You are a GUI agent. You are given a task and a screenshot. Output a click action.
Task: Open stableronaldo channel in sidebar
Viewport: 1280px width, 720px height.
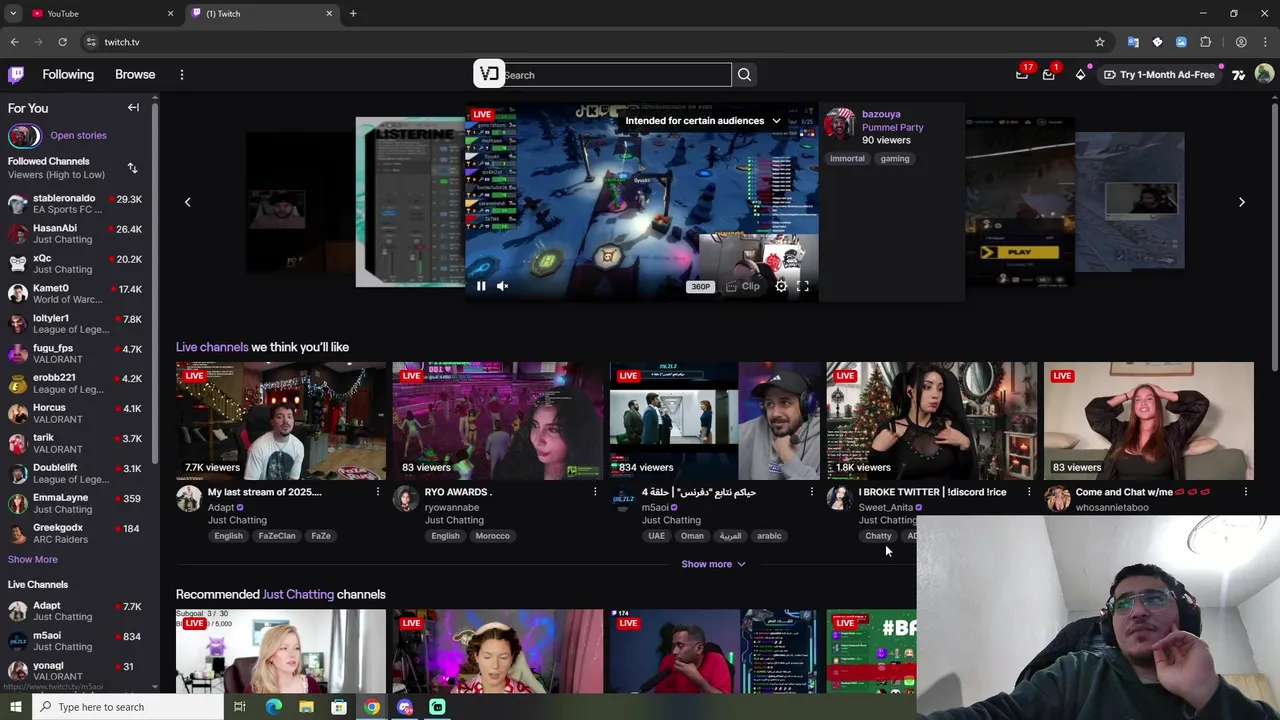(78, 204)
